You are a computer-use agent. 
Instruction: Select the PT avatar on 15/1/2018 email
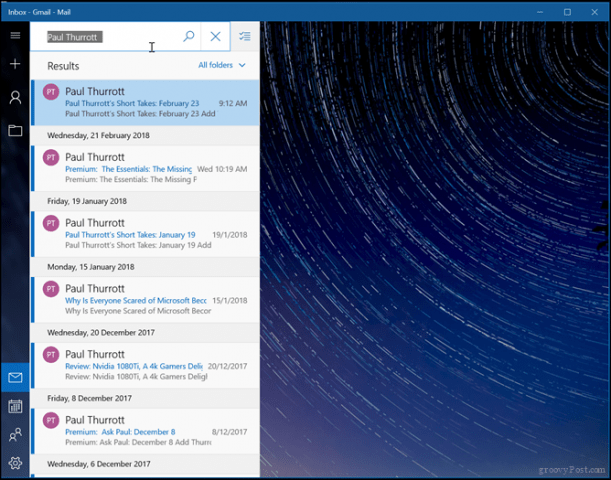[51, 289]
